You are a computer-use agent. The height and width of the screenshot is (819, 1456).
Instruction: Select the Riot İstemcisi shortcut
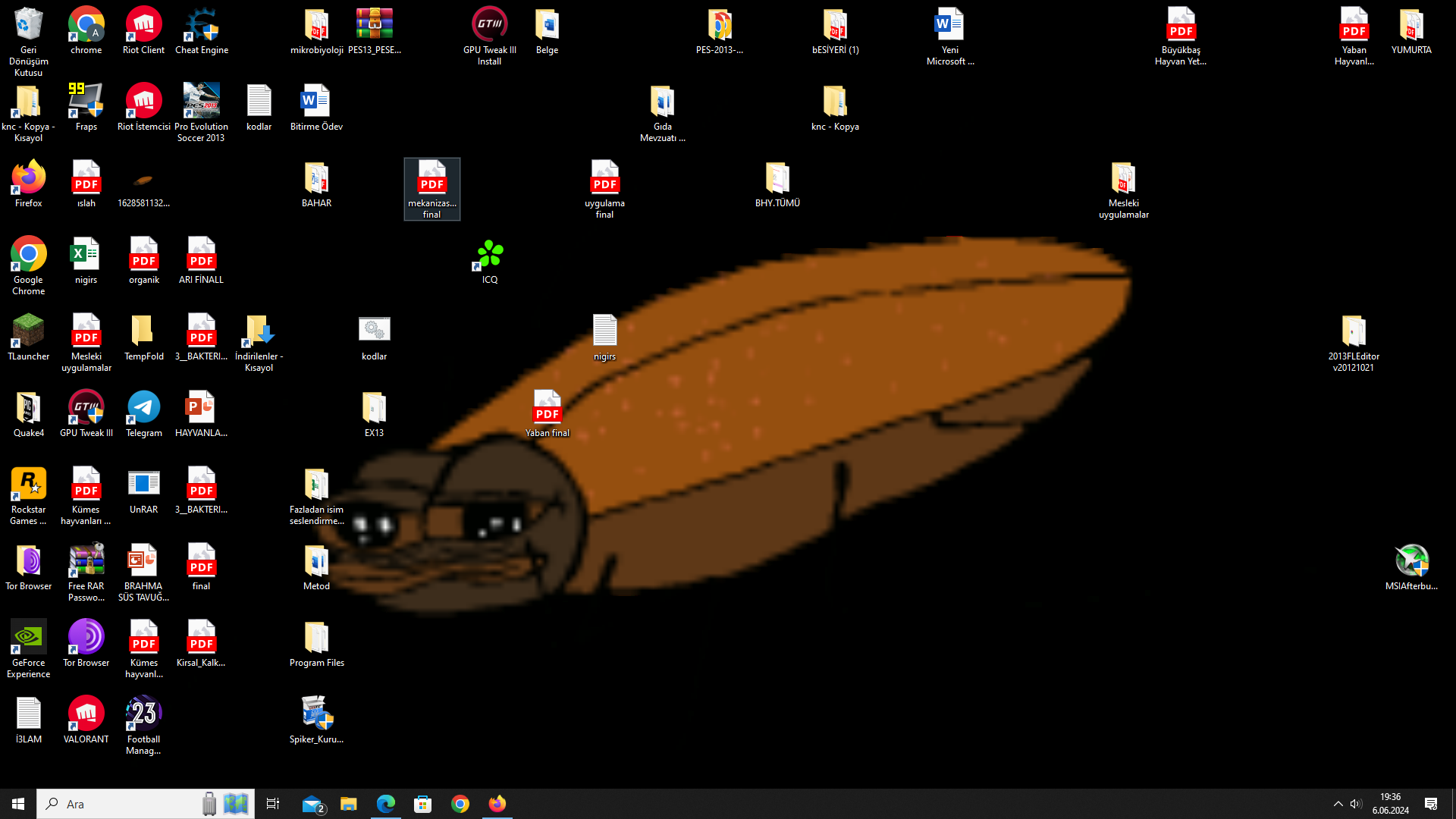[143, 107]
